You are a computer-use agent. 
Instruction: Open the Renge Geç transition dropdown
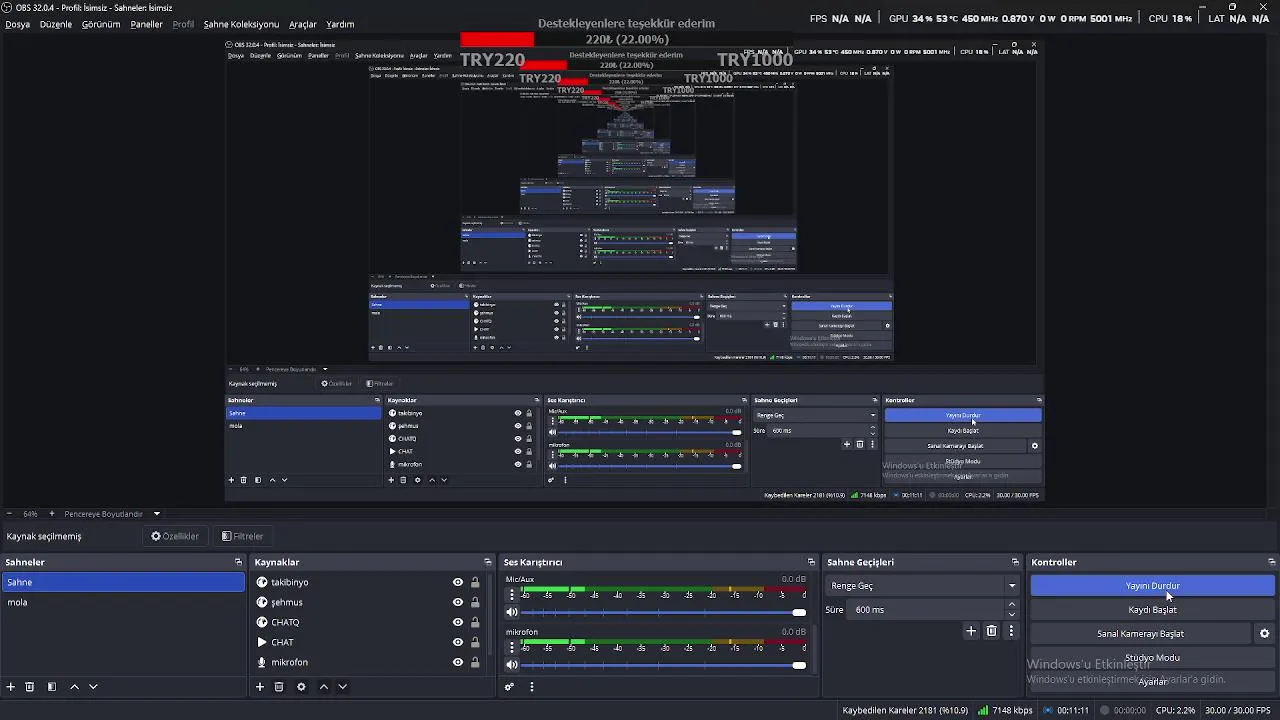[x=922, y=586]
